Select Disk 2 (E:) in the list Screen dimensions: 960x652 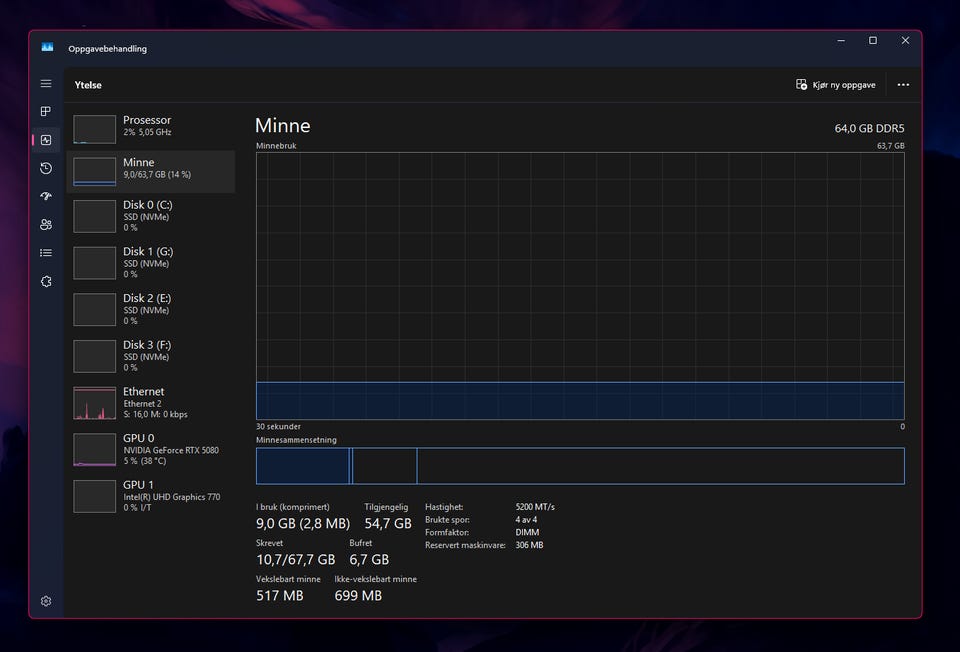[151, 309]
